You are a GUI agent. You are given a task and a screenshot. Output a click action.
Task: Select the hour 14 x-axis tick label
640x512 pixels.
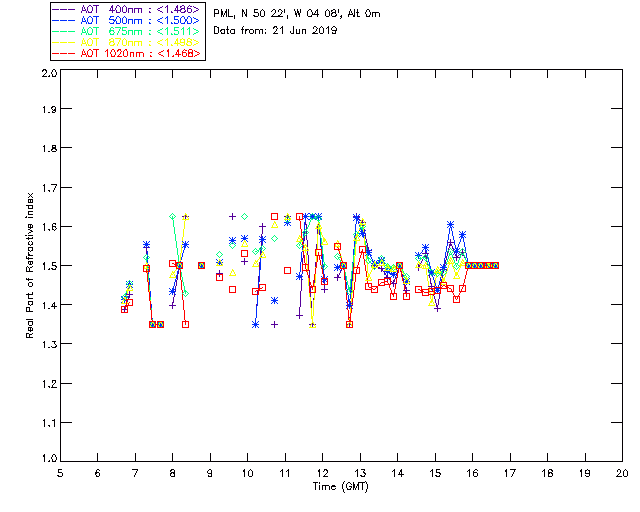point(398,473)
